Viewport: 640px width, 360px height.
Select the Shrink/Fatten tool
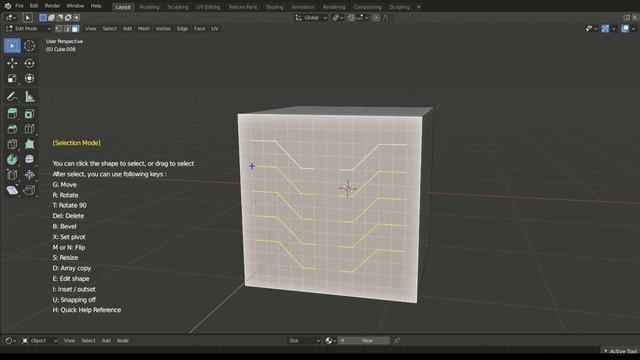[29, 175]
